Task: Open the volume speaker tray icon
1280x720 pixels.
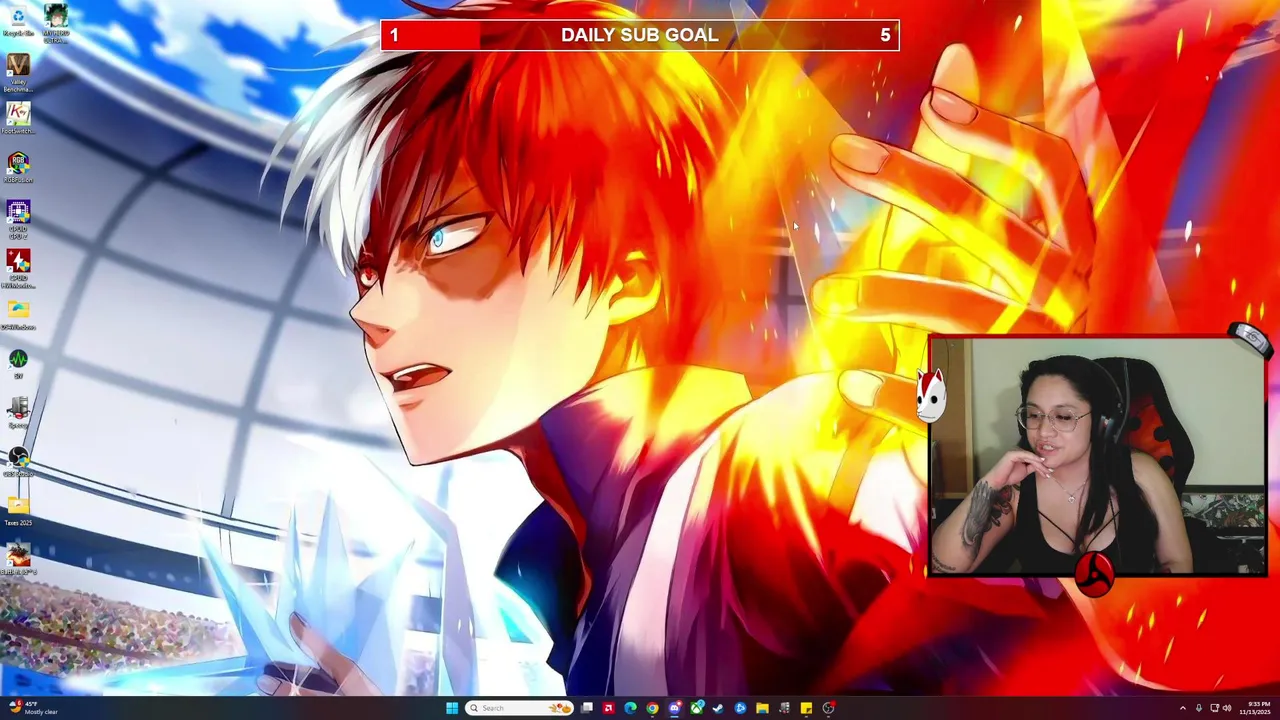Action: tap(1227, 708)
